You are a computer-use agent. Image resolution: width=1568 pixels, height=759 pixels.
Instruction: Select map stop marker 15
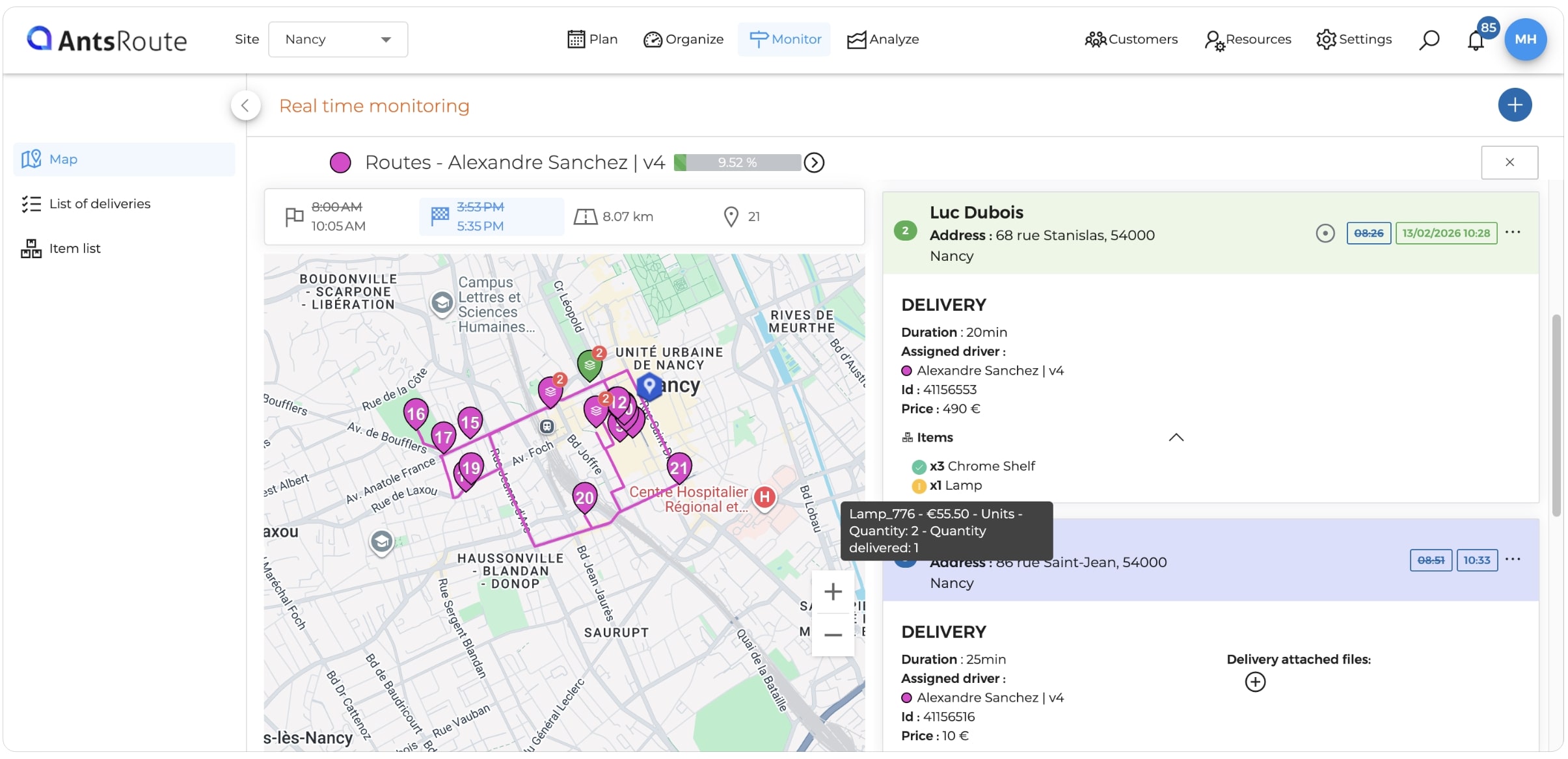pyautogui.click(x=470, y=423)
